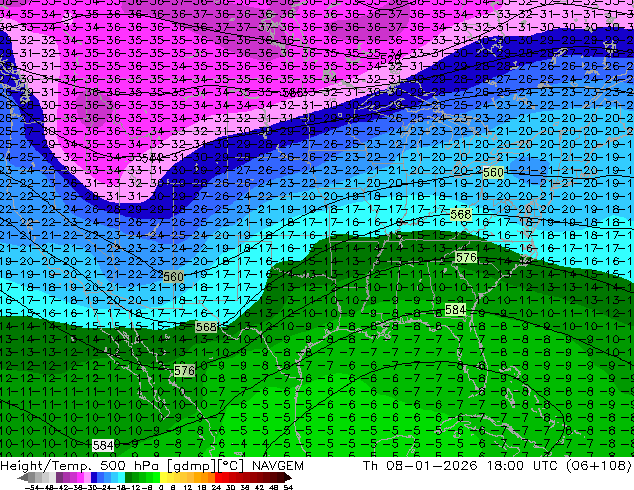The image size is (634, 490).
Task: Click the 560 contour label near the Great Lakes
Action: click(x=493, y=173)
